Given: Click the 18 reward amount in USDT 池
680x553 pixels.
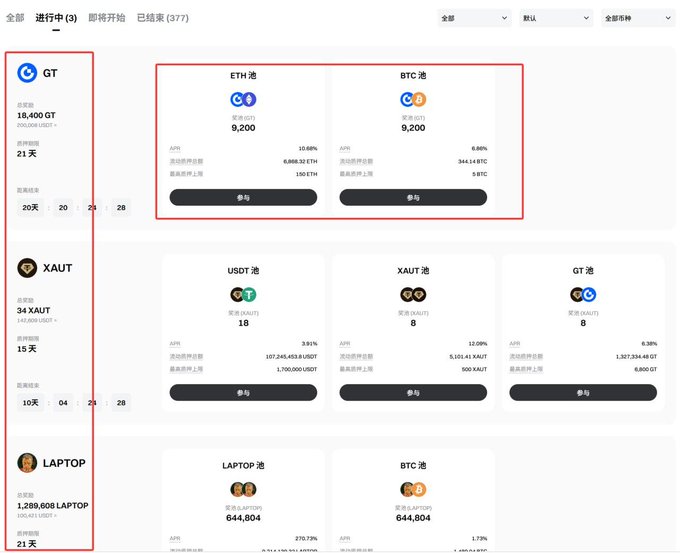Looking at the screenshot, I should coord(243,323).
